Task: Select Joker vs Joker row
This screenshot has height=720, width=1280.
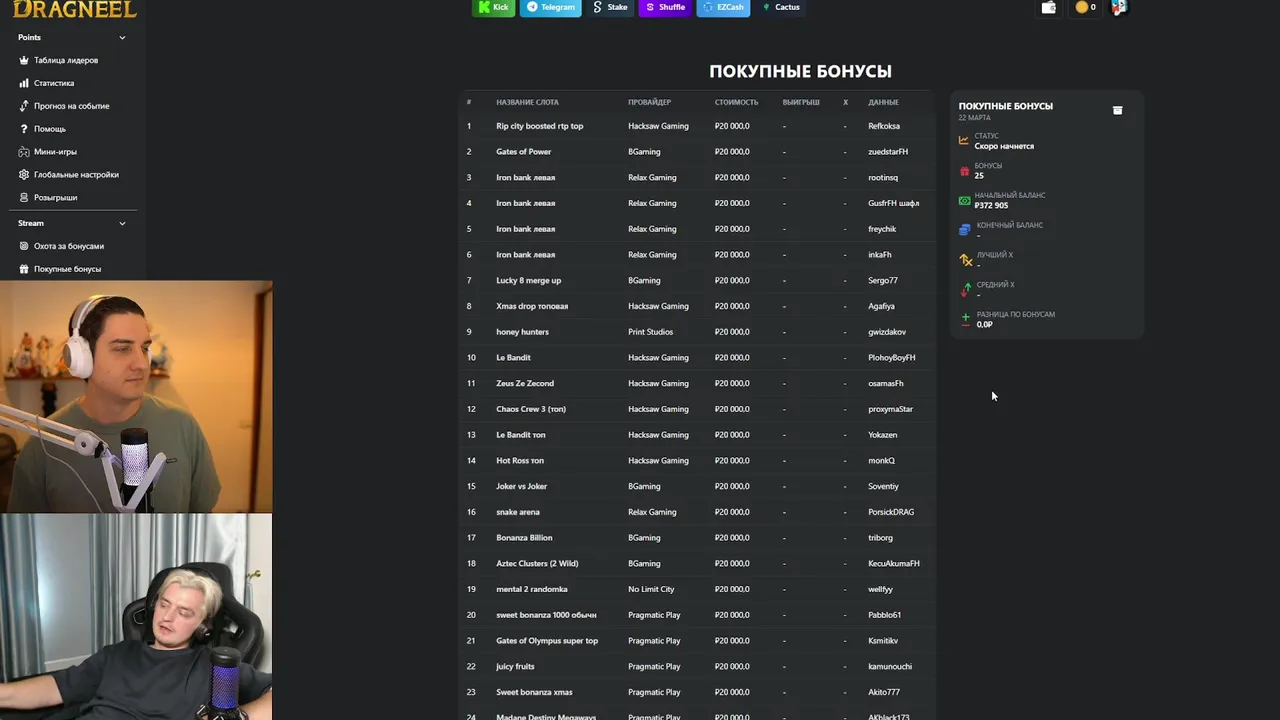Action: point(698,486)
